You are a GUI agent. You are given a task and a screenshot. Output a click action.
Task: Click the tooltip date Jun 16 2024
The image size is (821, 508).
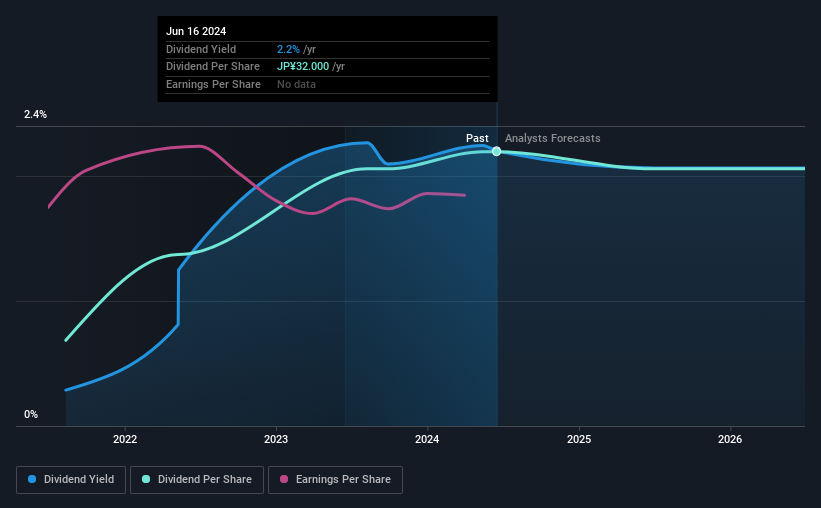[196, 31]
